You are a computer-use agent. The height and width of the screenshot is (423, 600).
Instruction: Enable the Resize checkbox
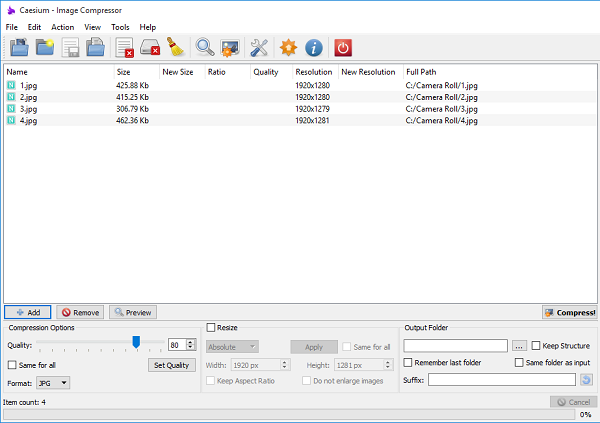click(x=211, y=328)
